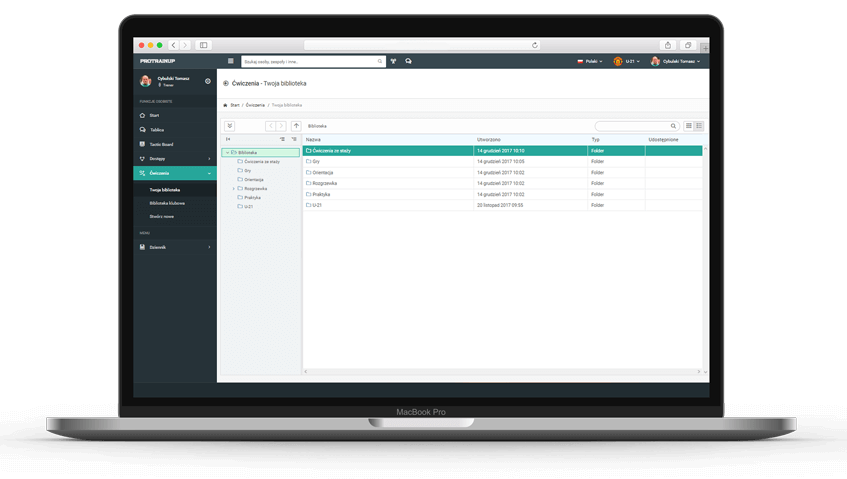The height and width of the screenshot is (479, 847).
Task: Click the Start breadcrumb link
Action: (235, 105)
